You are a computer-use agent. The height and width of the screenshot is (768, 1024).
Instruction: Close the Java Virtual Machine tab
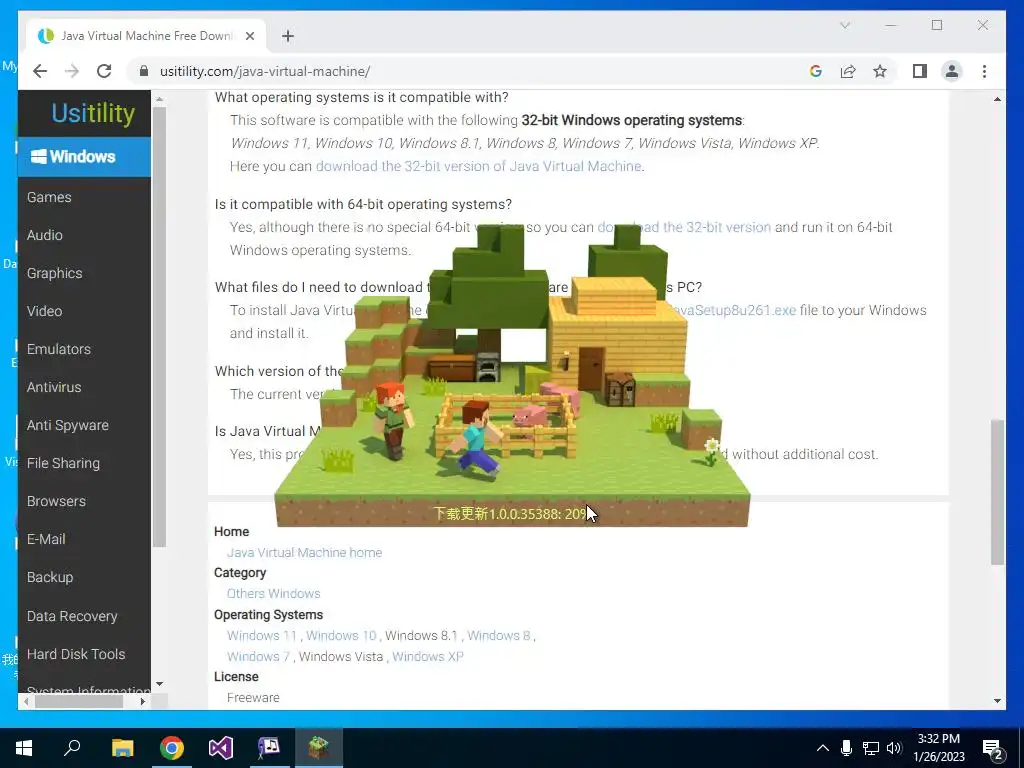[x=249, y=36]
